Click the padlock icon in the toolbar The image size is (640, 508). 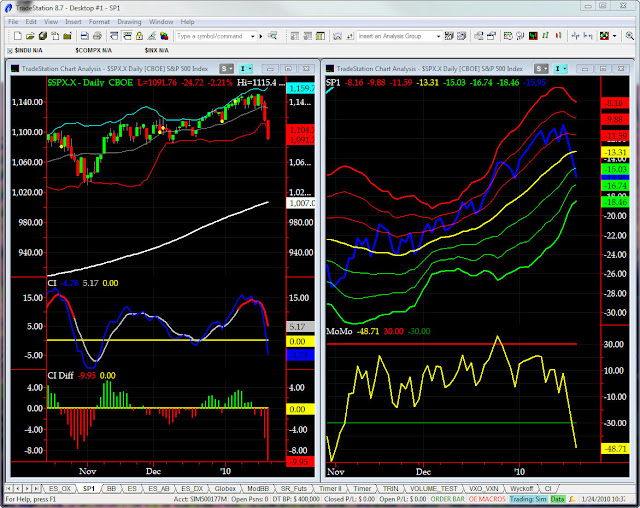pos(139,36)
